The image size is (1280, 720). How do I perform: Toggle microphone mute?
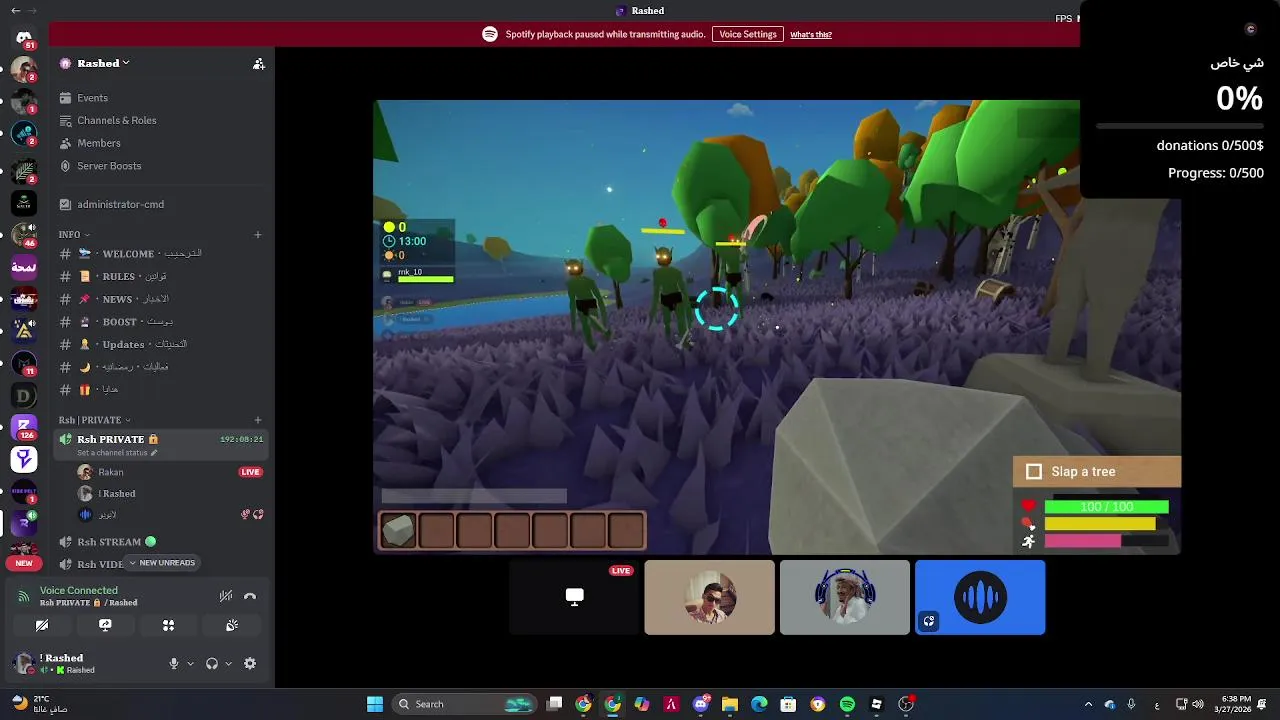click(174, 663)
